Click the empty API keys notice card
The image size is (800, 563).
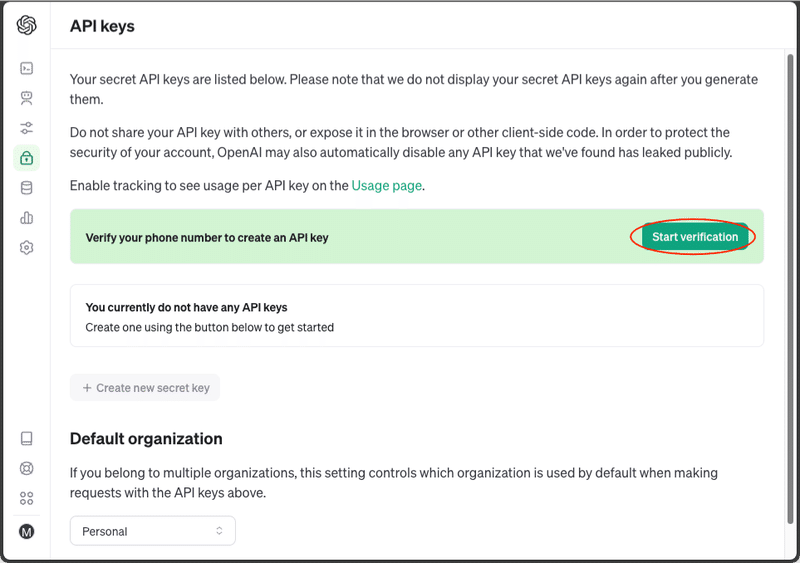tap(416, 316)
